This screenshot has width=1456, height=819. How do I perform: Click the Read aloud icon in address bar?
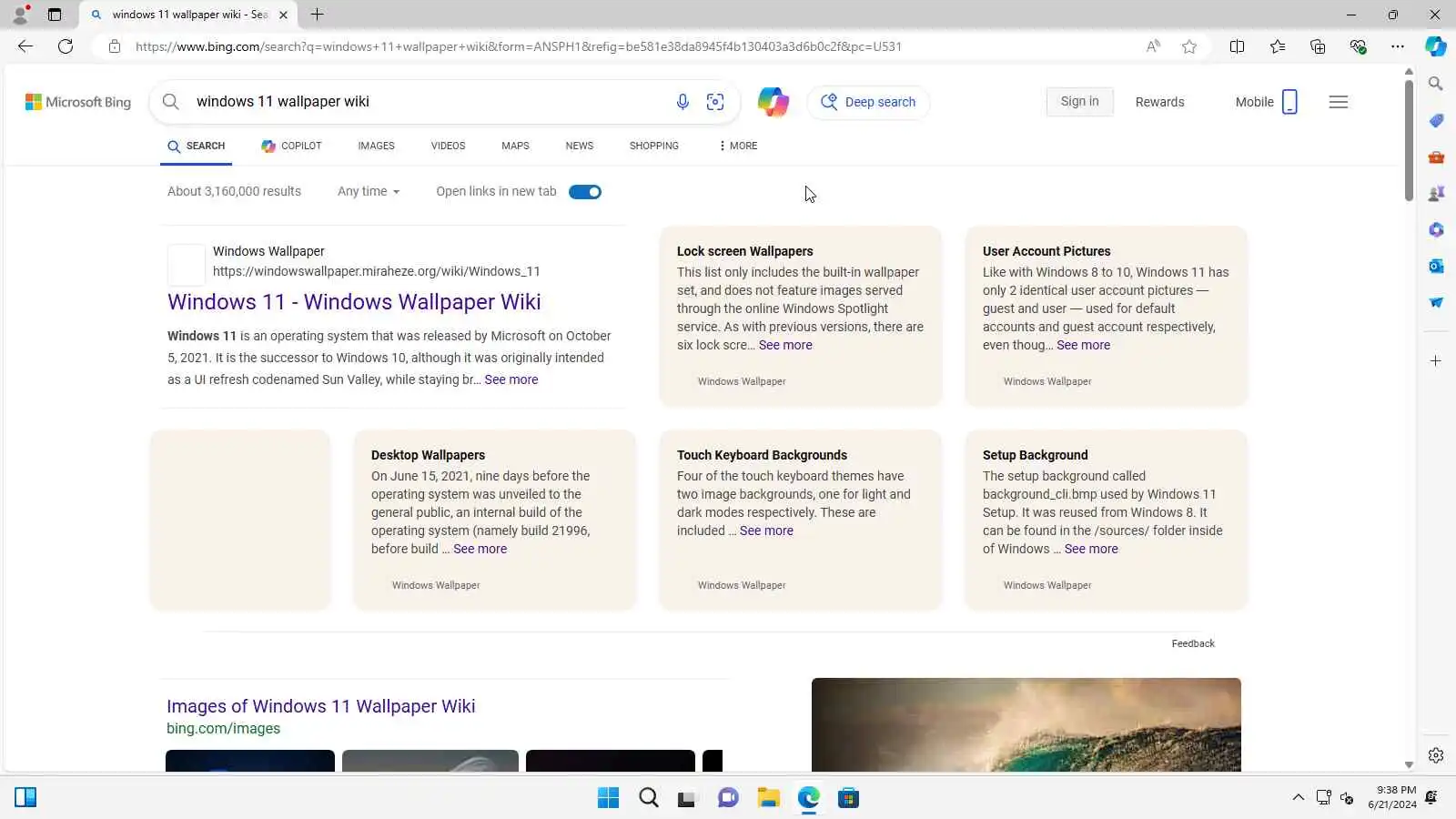[x=1153, y=46]
